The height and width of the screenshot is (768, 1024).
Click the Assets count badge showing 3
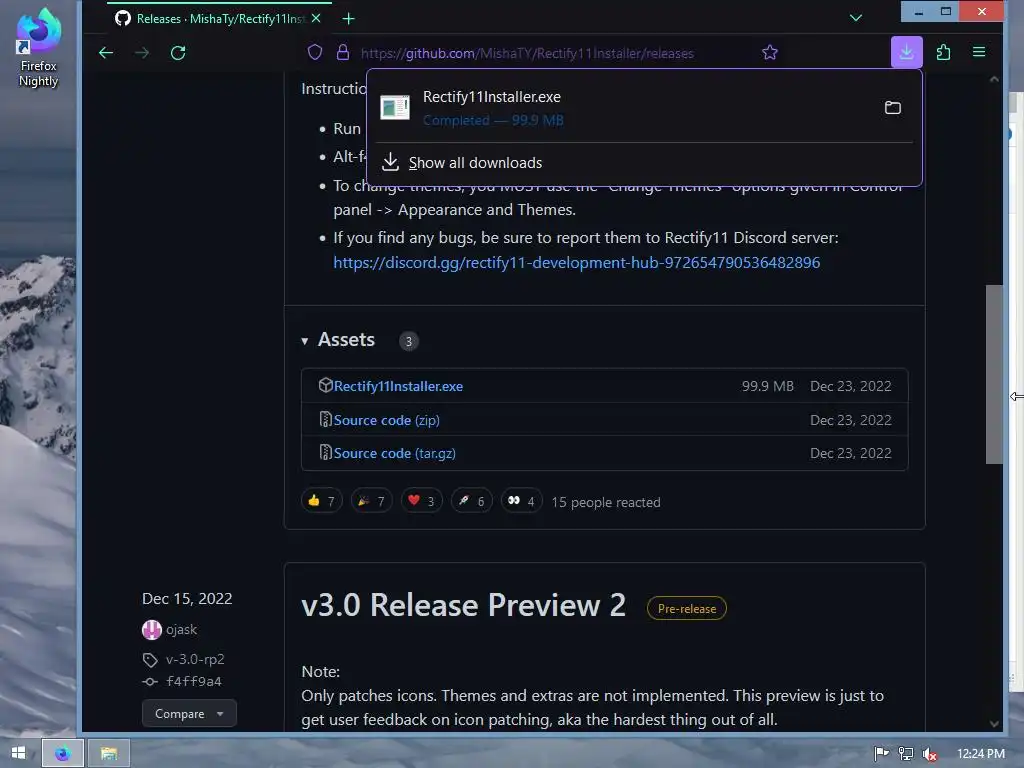409,341
